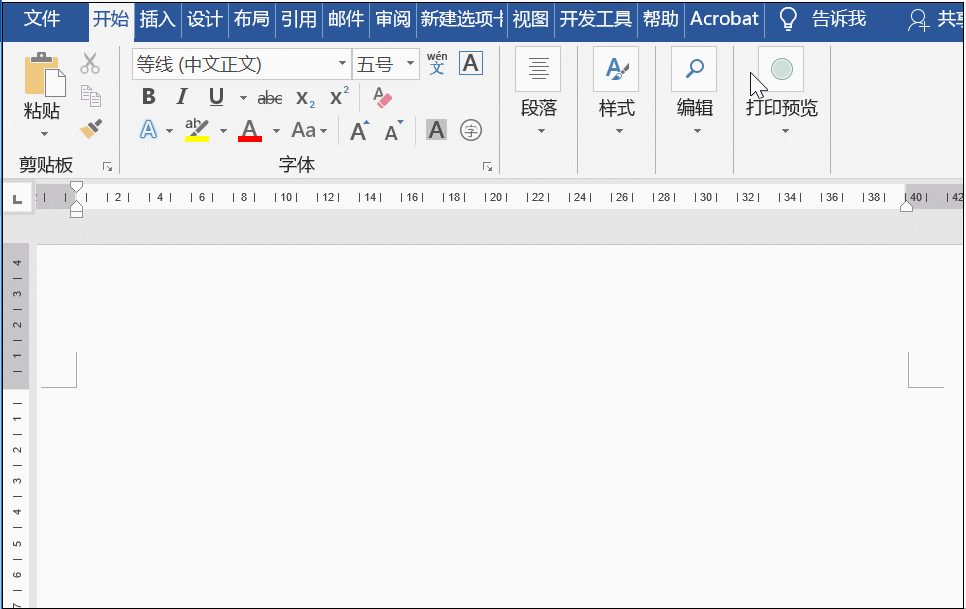Screen dimensions: 966x609
Task: Click the tab stop selector in ruler corner
Action: pyautogui.click(x=17, y=198)
